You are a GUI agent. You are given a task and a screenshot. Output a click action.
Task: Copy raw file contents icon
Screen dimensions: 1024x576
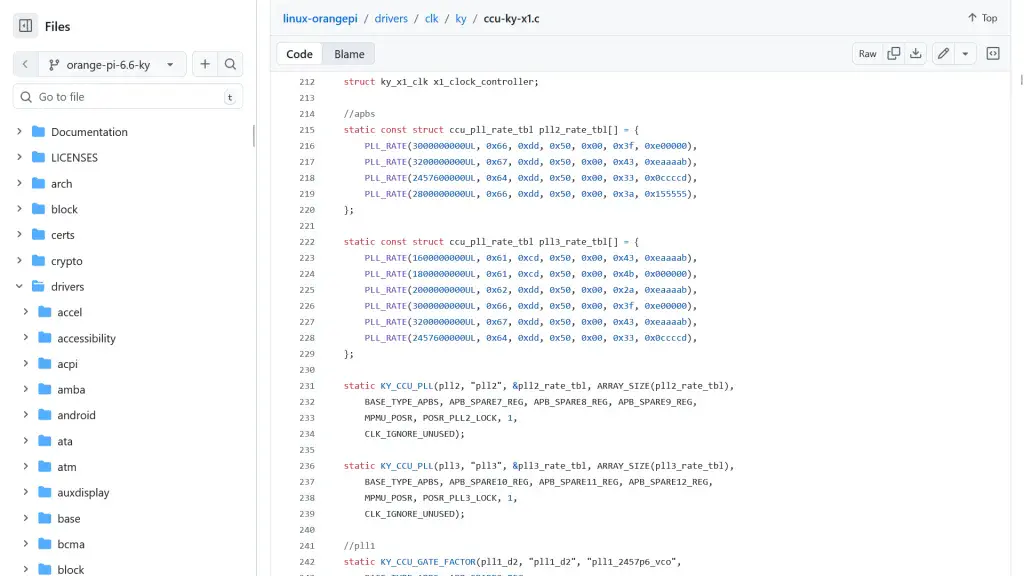click(894, 54)
